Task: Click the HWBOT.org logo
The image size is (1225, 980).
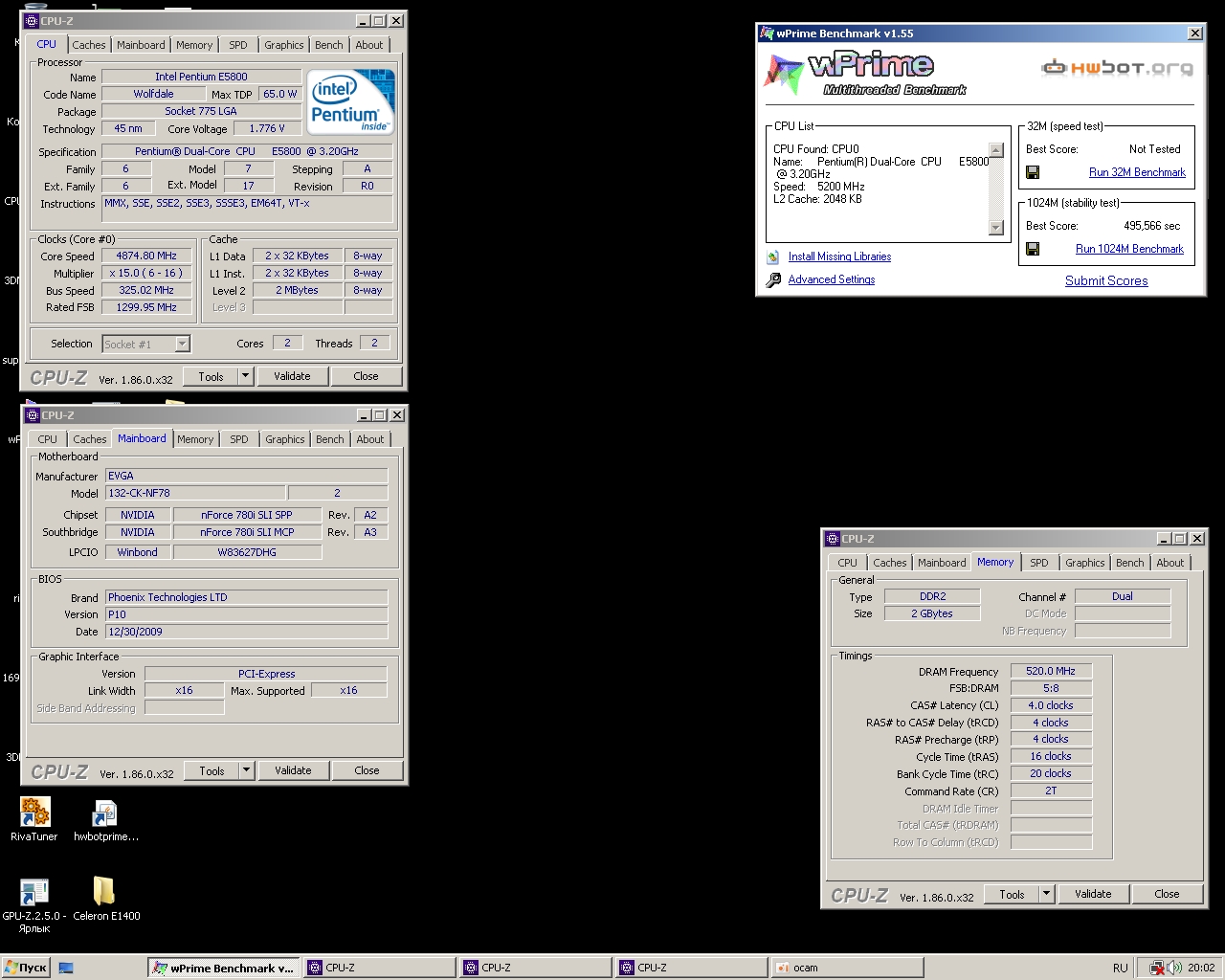Action: 1118,67
